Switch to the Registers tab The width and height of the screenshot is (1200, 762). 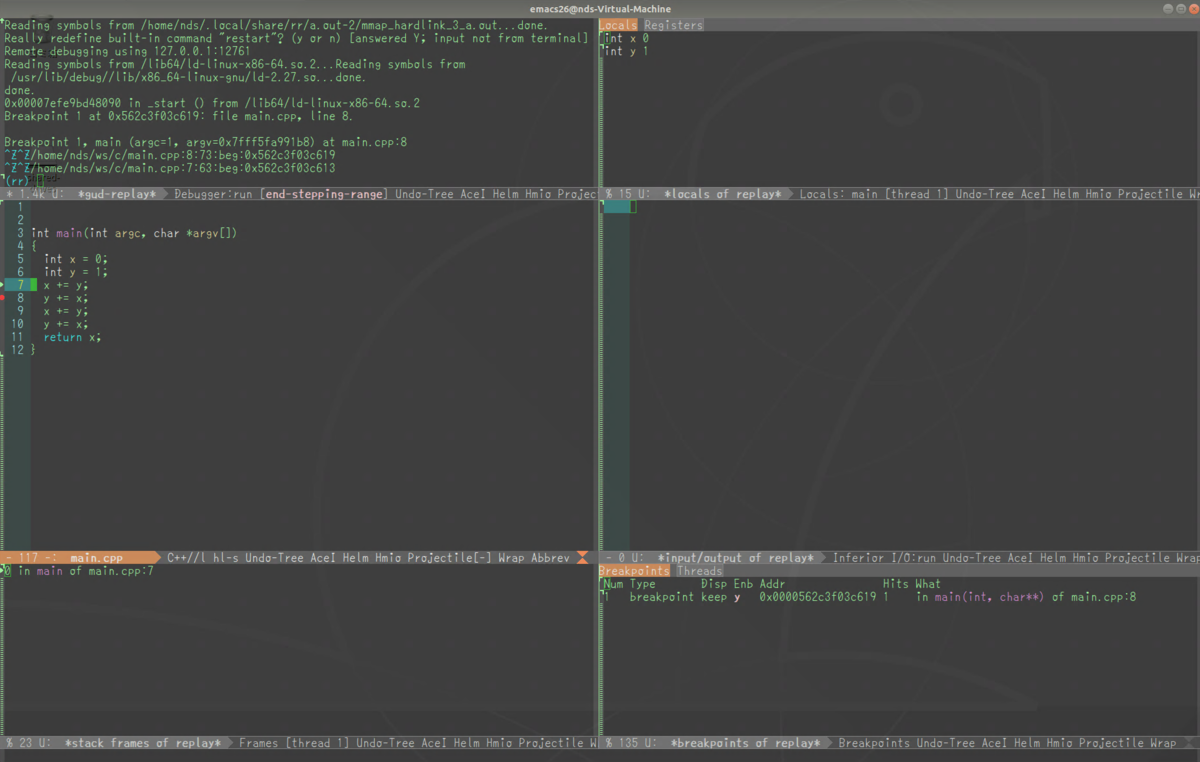point(673,25)
